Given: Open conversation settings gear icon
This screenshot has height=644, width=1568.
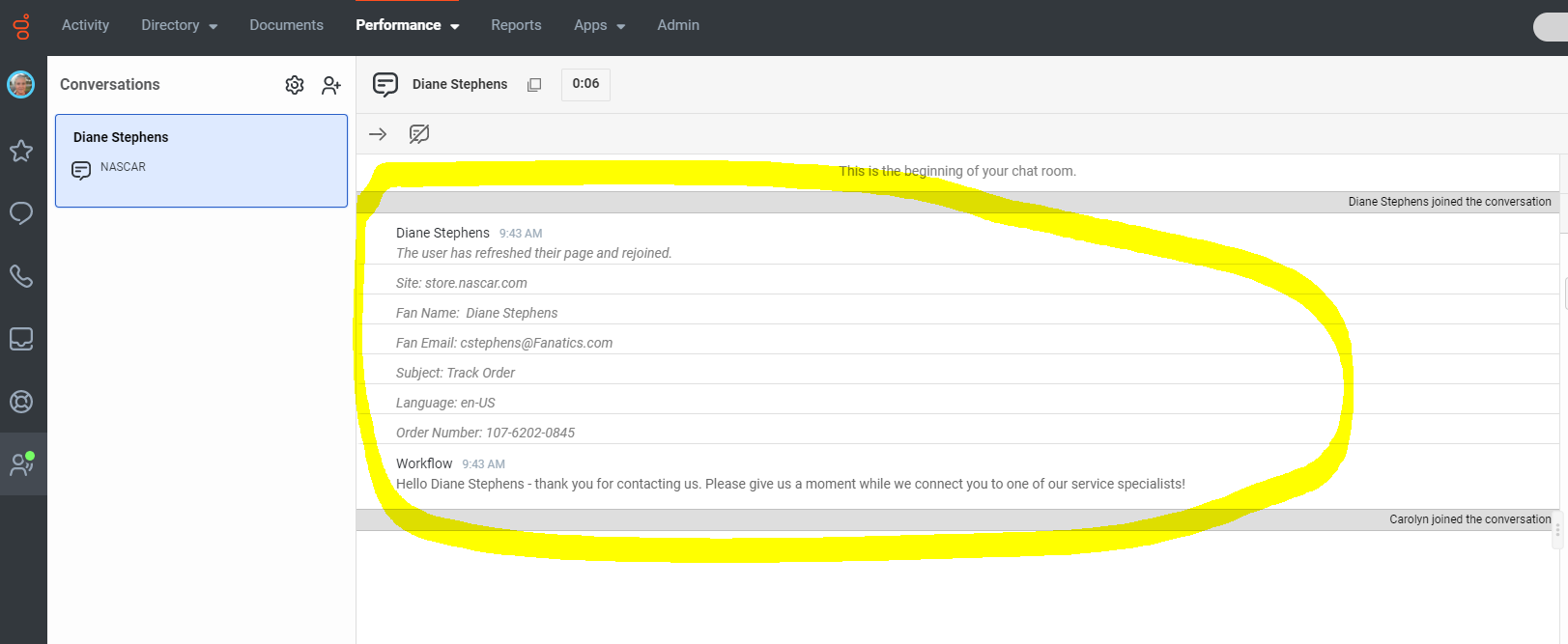Looking at the screenshot, I should coord(295,85).
